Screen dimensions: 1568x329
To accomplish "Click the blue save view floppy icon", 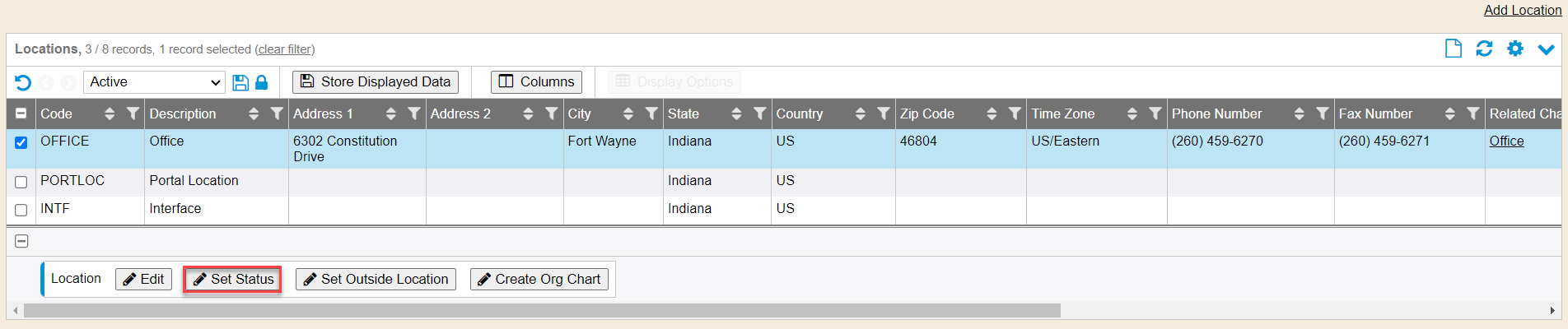I will point(240,82).
